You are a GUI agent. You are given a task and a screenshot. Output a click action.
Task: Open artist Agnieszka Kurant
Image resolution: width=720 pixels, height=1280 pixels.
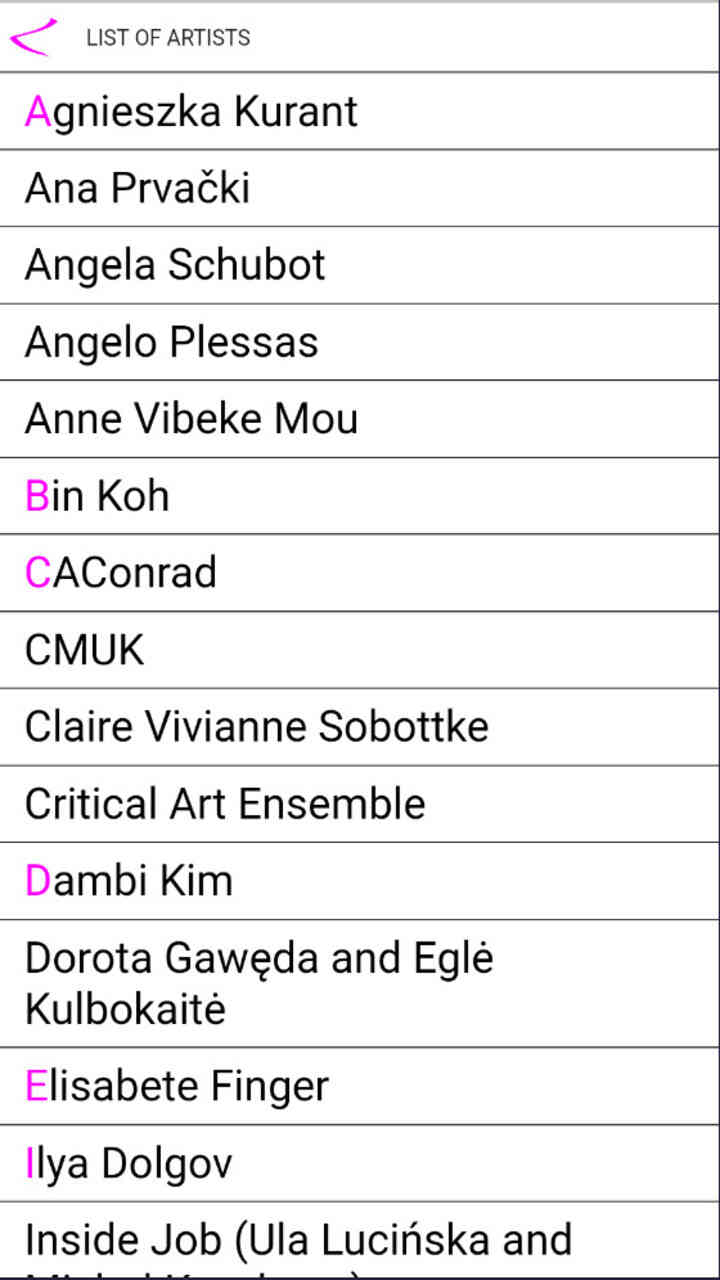(192, 111)
